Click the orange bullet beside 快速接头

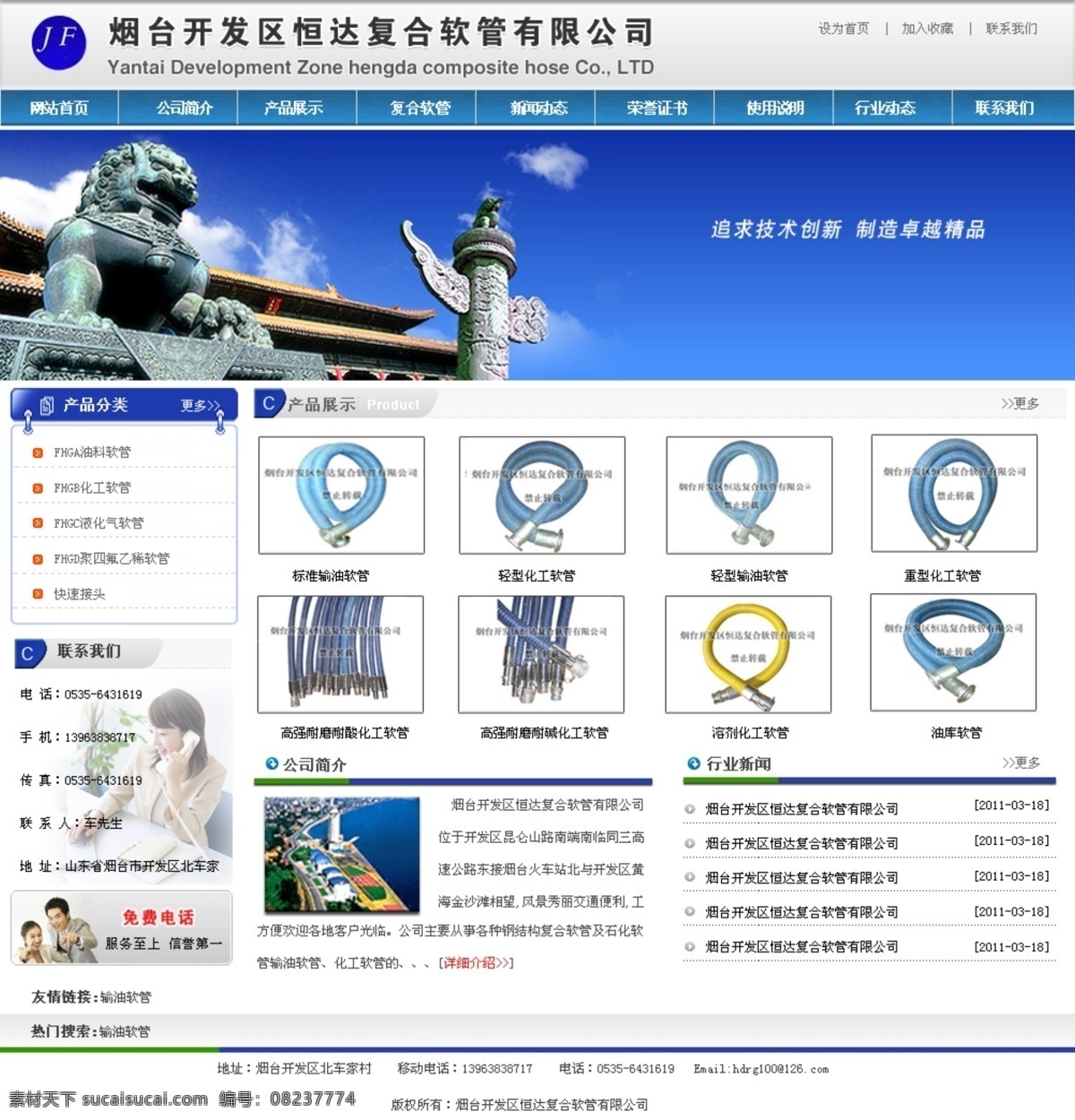click(x=38, y=594)
